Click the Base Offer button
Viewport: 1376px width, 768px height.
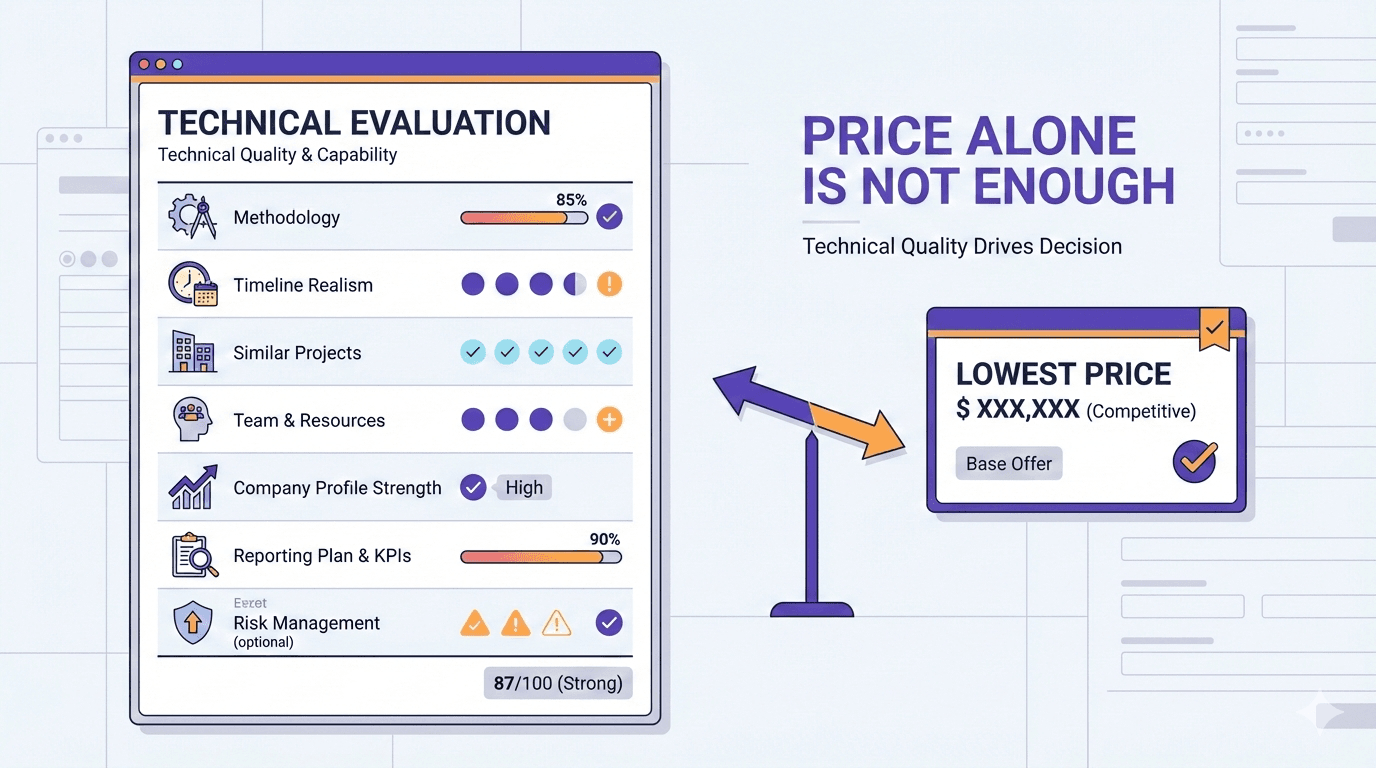point(1009,464)
